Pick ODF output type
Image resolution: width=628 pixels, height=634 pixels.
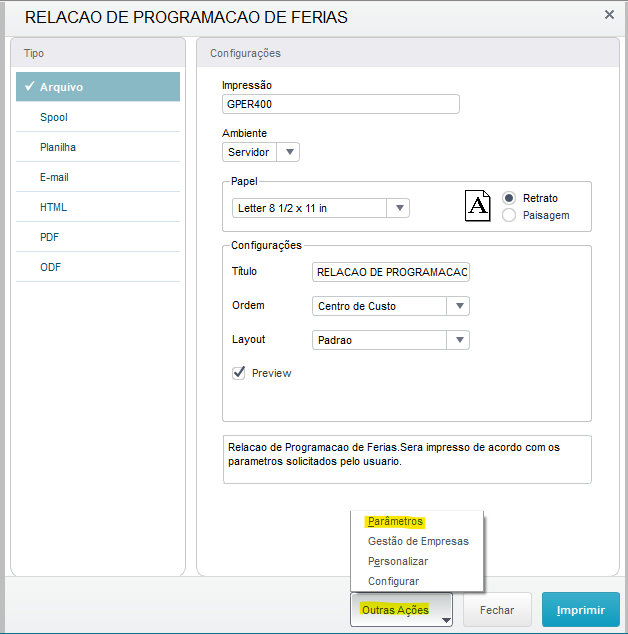pos(98,267)
